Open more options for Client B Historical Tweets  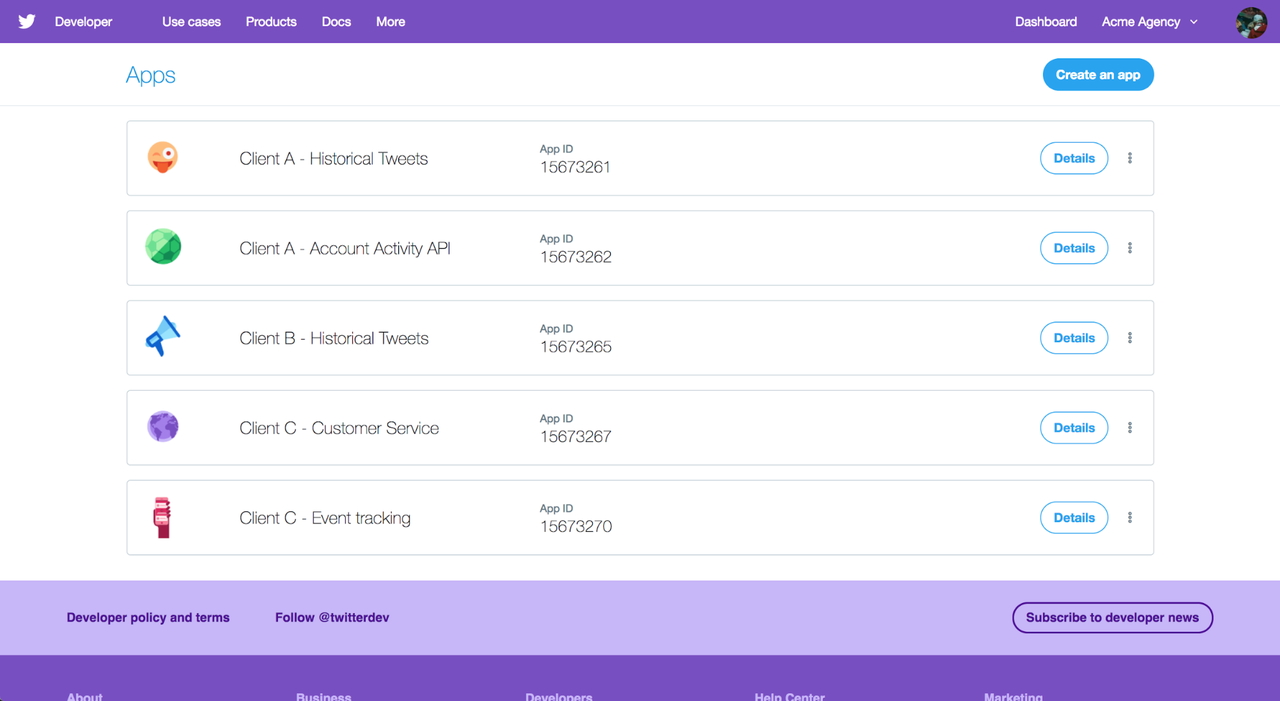[1130, 338]
